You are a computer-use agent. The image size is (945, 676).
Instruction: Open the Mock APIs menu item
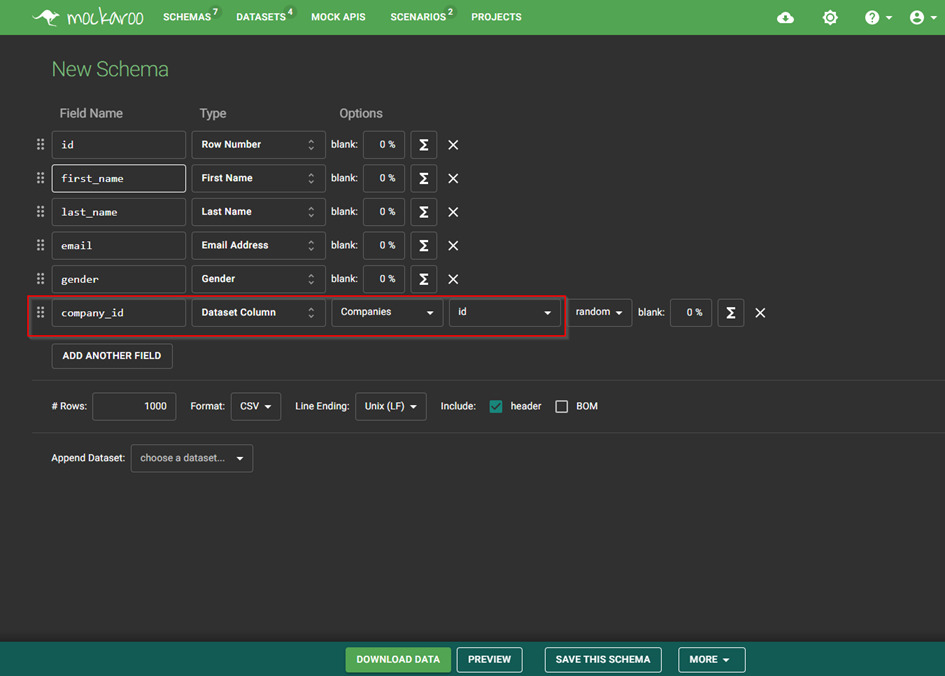click(338, 17)
